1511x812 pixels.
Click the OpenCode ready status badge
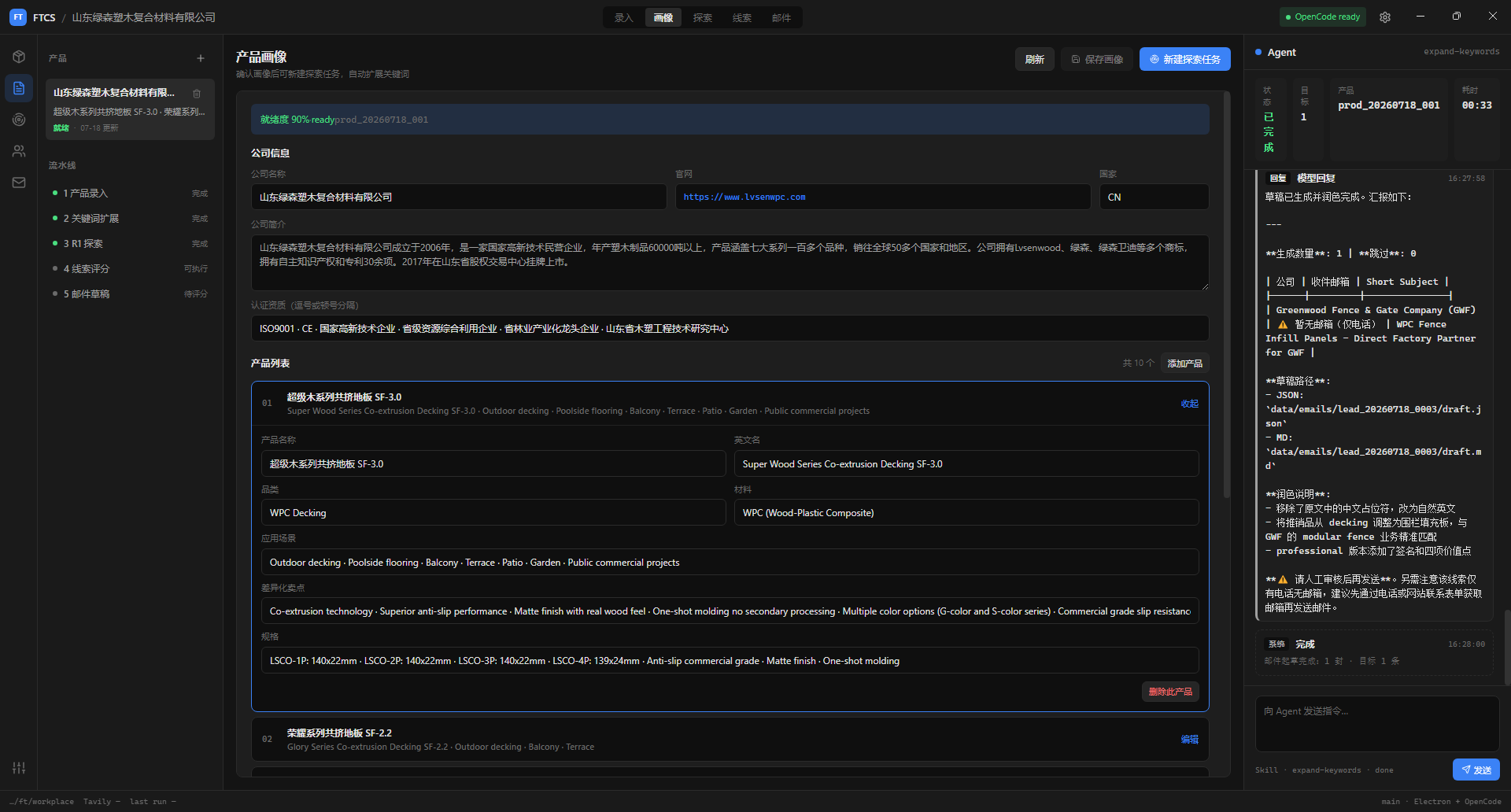[1322, 17]
